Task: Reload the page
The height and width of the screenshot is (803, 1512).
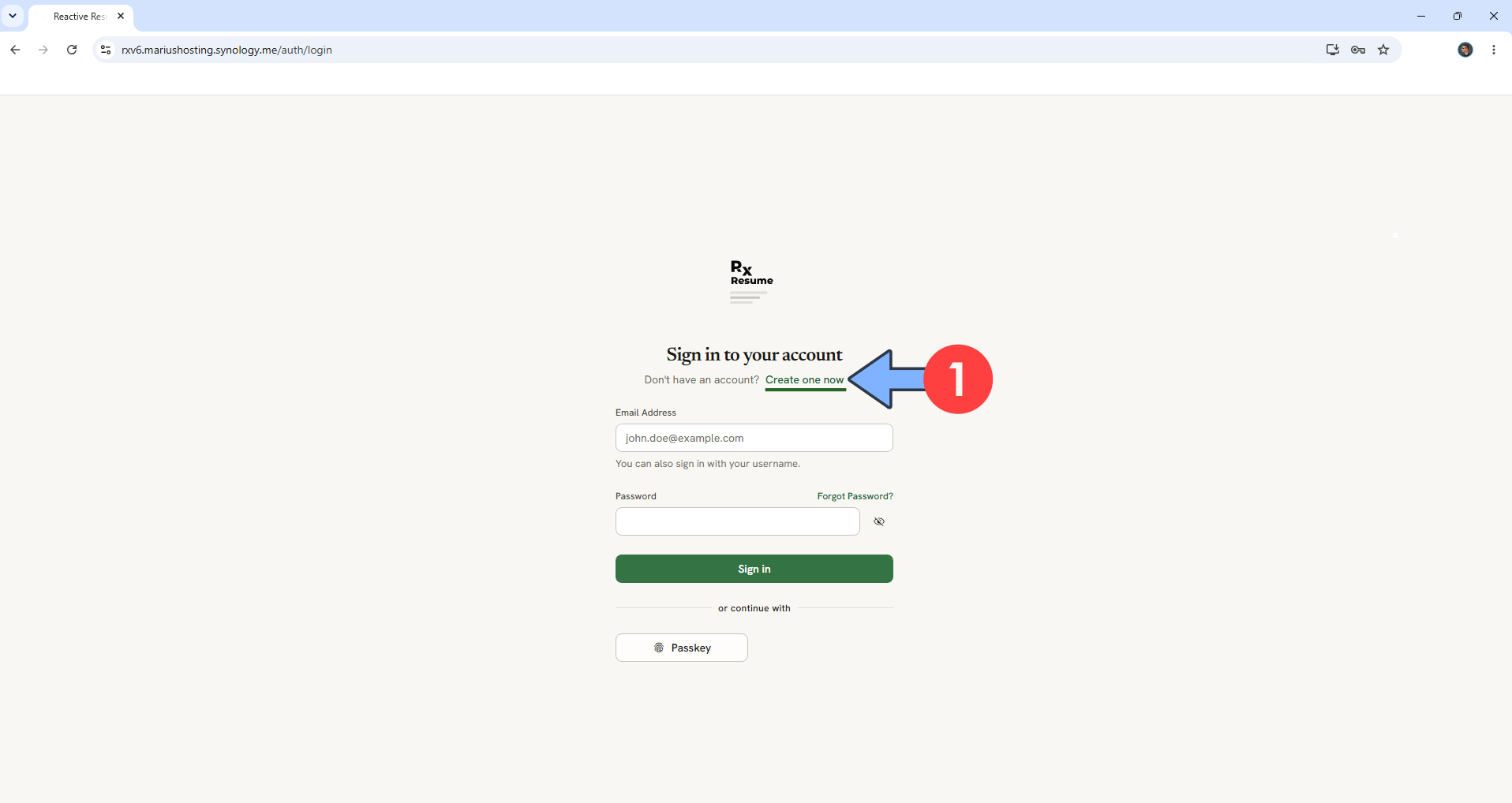Action: (x=72, y=50)
